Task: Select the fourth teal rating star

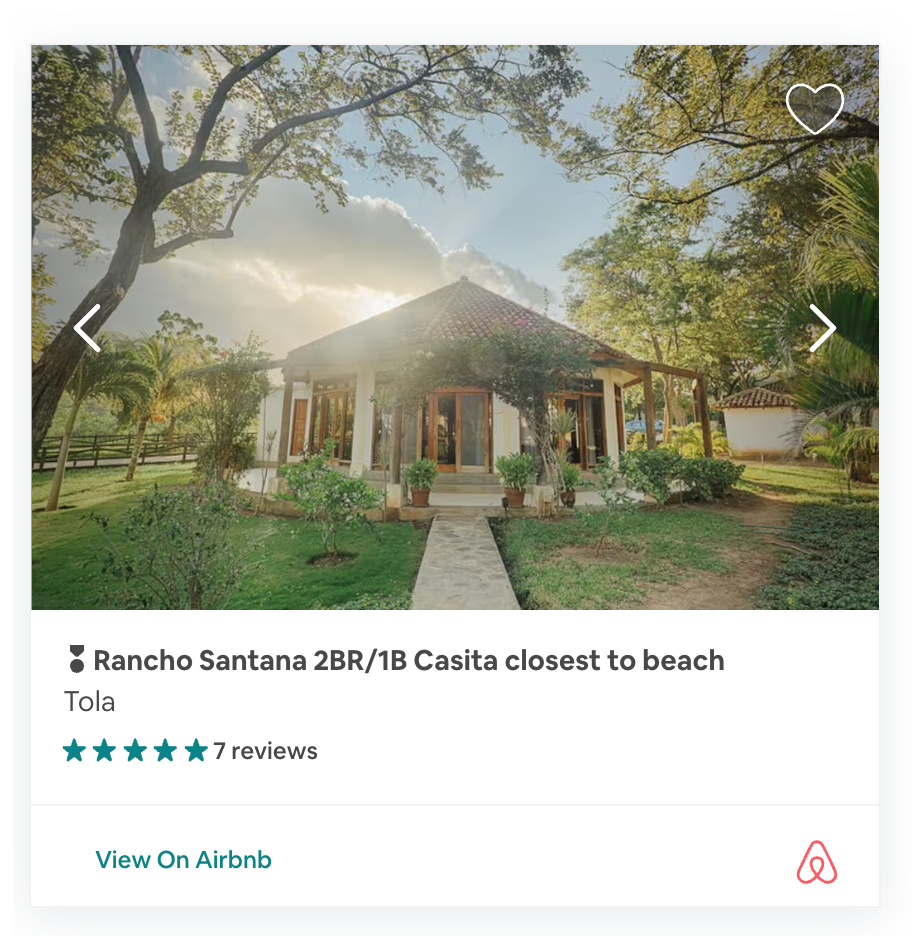Action: pyautogui.click(x=165, y=750)
